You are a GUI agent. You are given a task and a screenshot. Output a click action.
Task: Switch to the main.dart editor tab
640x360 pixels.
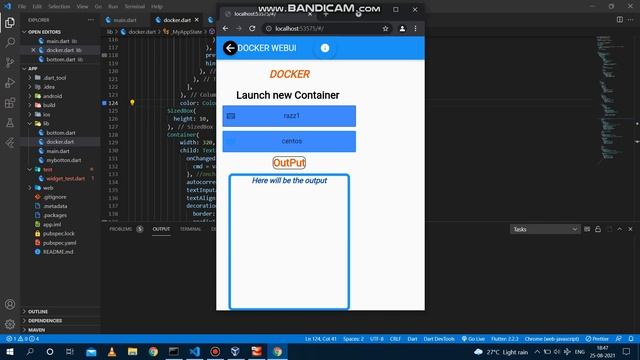[x=125, y=20]
